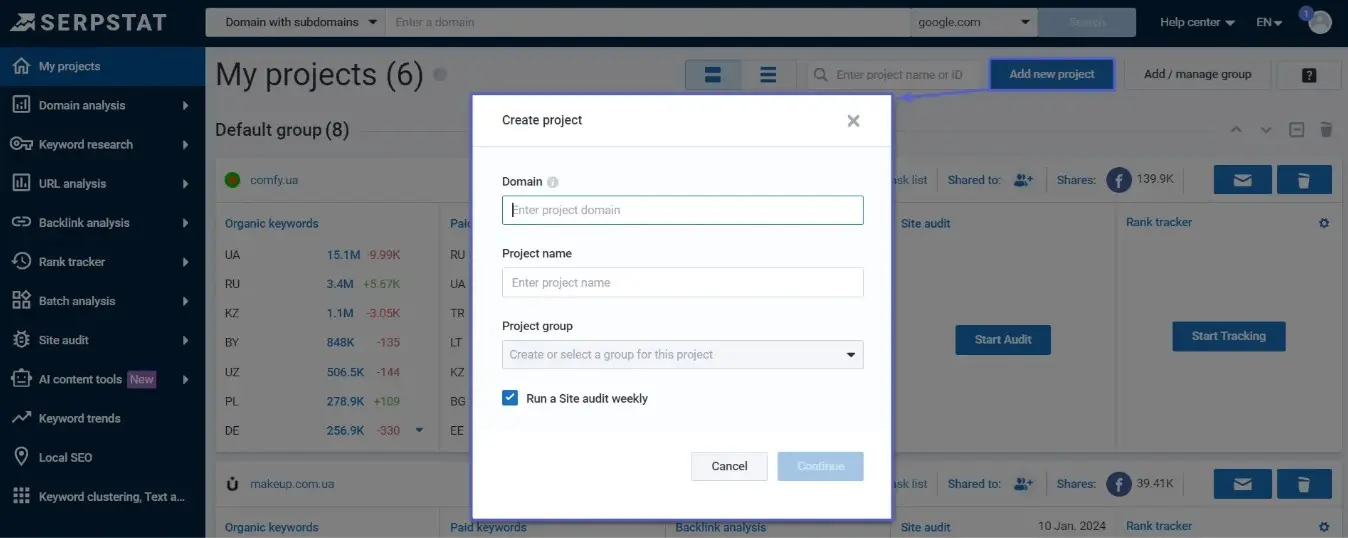The height and width of the screenshot is (538, 1348).
Task: Expand Keyword research submenu arrow
Action: (x=186, y=144)
